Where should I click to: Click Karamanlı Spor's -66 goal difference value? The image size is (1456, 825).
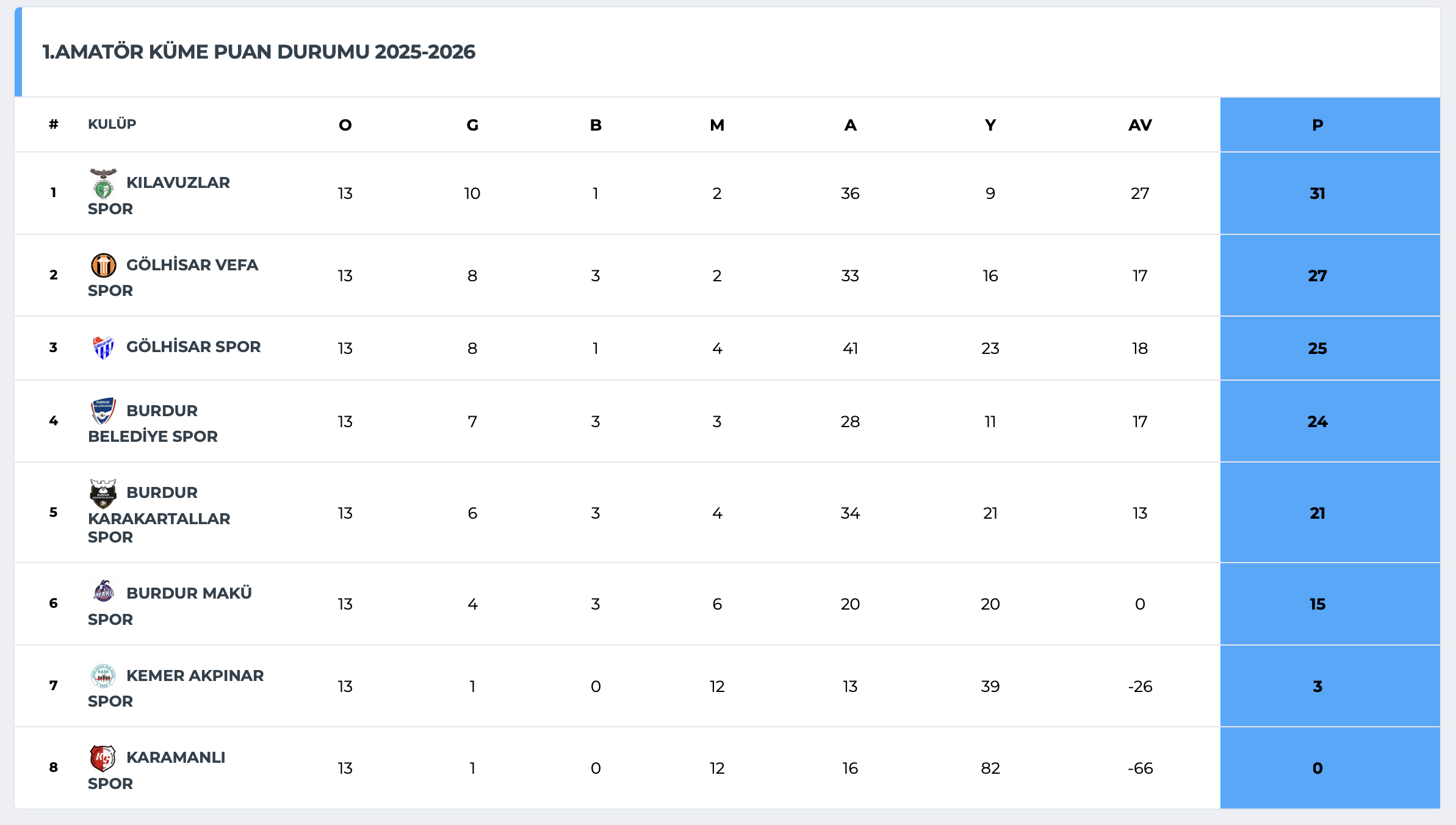point(1139,768)
